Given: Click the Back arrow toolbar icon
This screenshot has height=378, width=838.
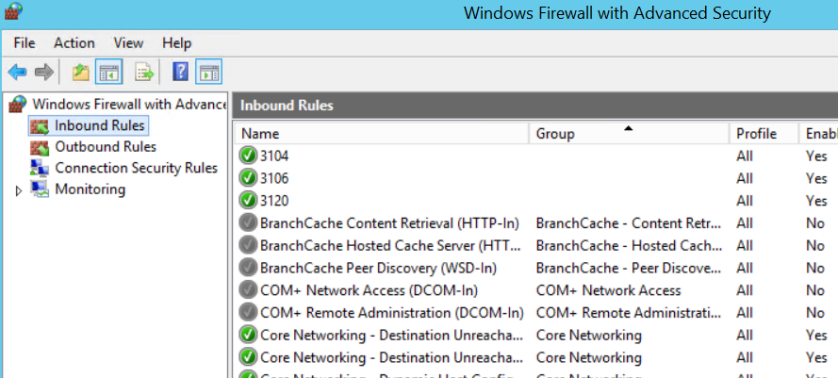Looking at the screenshot, I should (17, 72).
